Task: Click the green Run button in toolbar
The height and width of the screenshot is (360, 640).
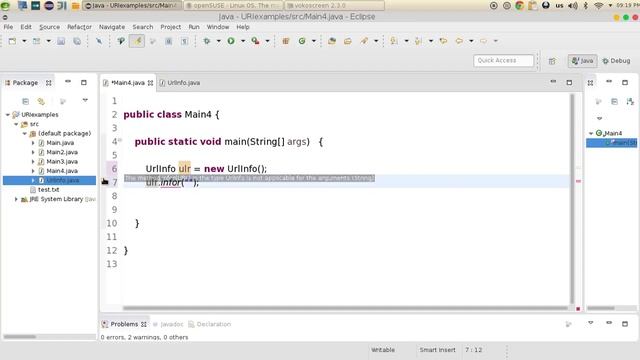Action: click(x=231, y=41)
